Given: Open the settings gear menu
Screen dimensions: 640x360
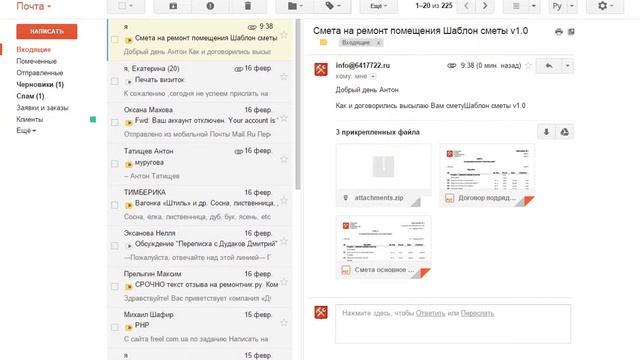Looking at the screenshot, I should (x=605, y=6).
